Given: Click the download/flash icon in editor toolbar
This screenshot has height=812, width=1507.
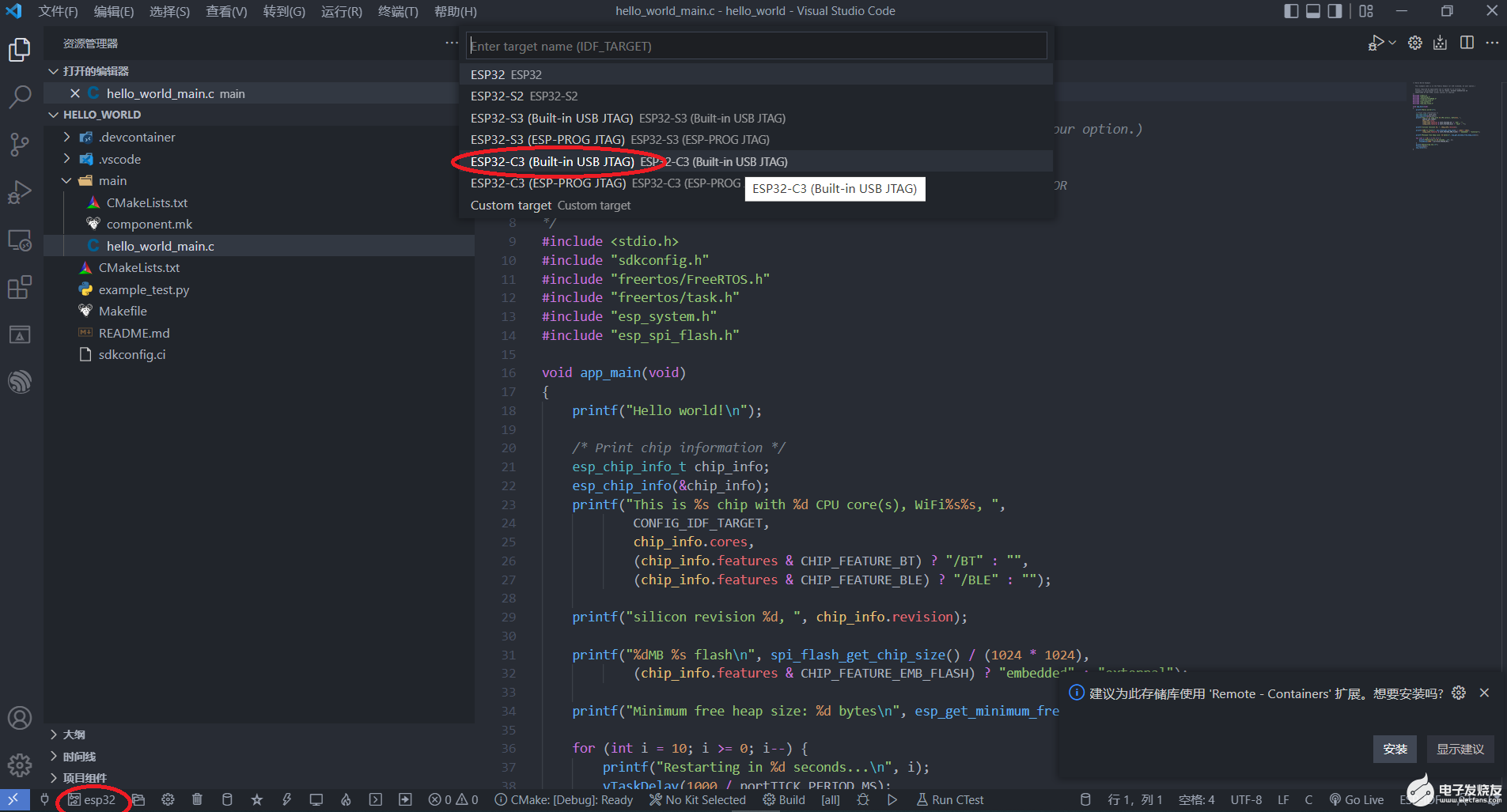Looking at the screenshot, I should [1441, 43].
